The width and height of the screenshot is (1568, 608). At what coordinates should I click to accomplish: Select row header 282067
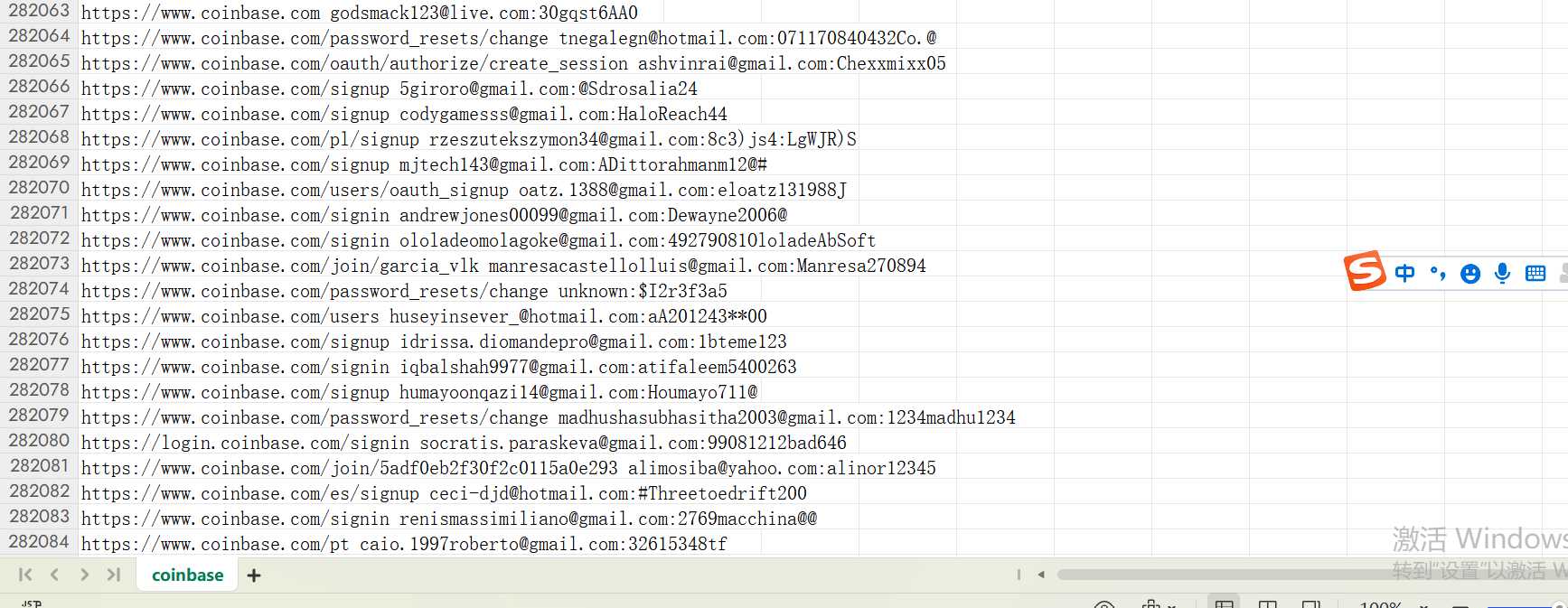pos(39,112)
